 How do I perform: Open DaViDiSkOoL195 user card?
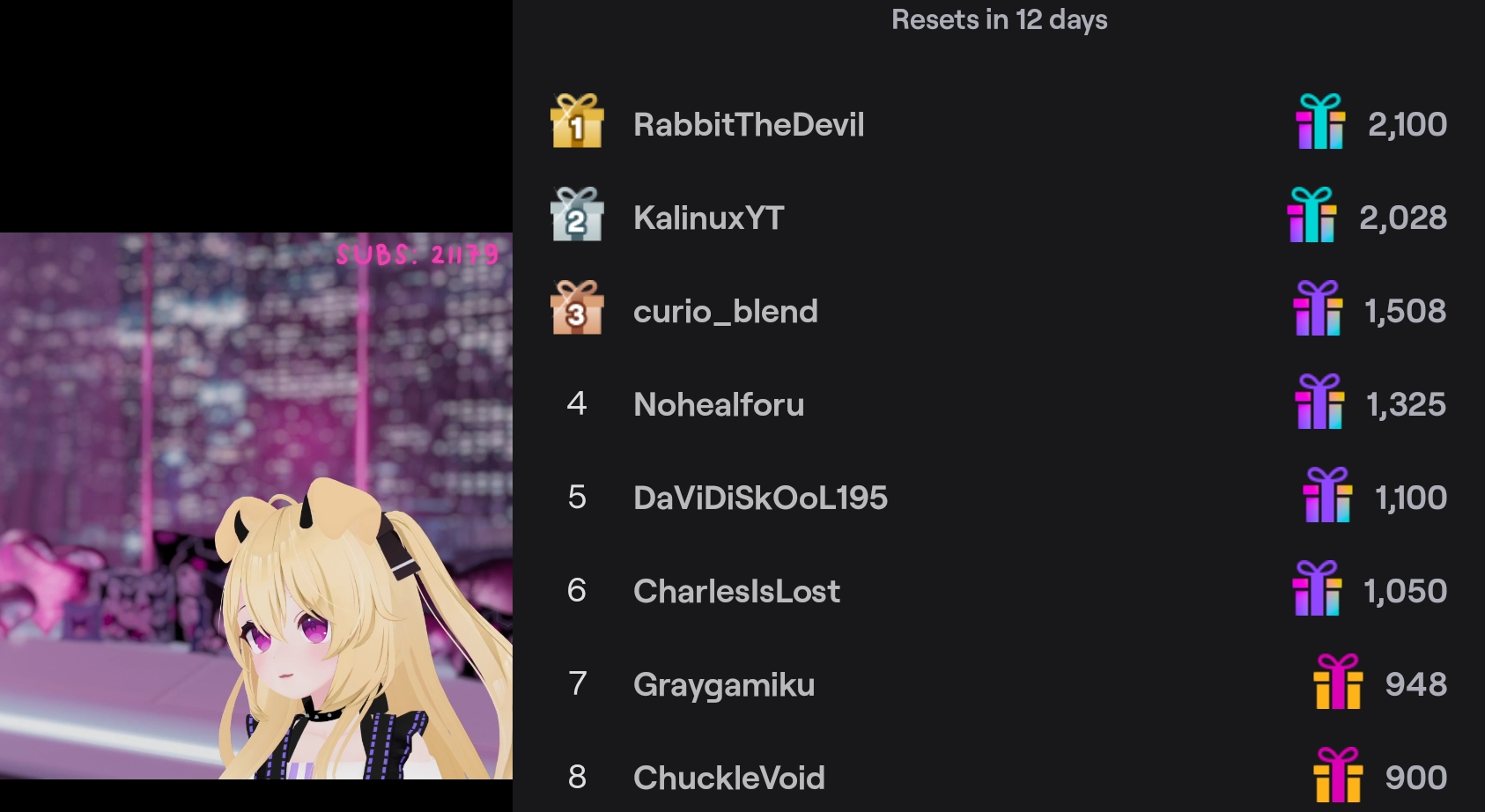[760, 498]
